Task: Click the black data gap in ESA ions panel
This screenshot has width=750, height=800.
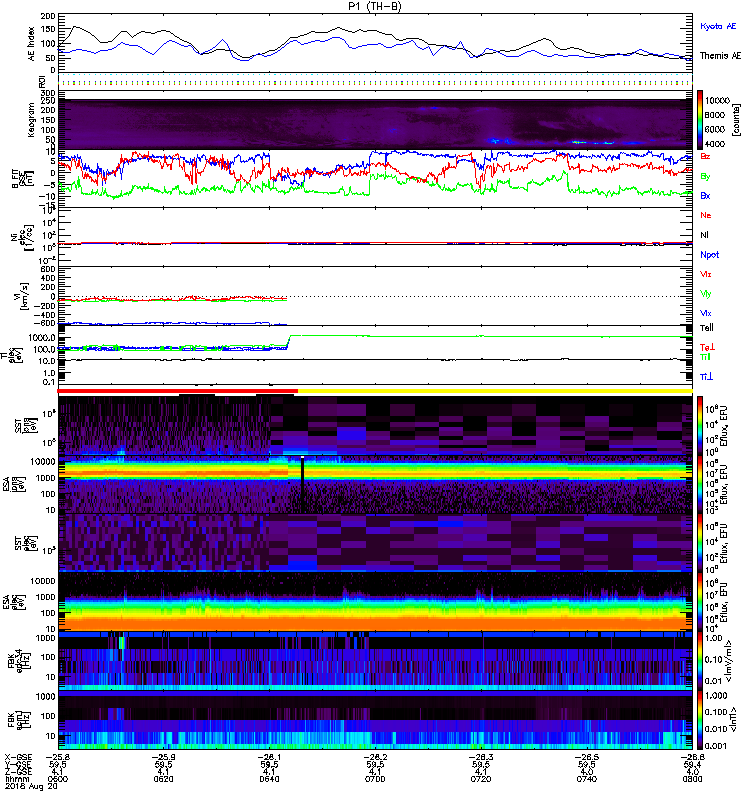Action: point(303,485)
